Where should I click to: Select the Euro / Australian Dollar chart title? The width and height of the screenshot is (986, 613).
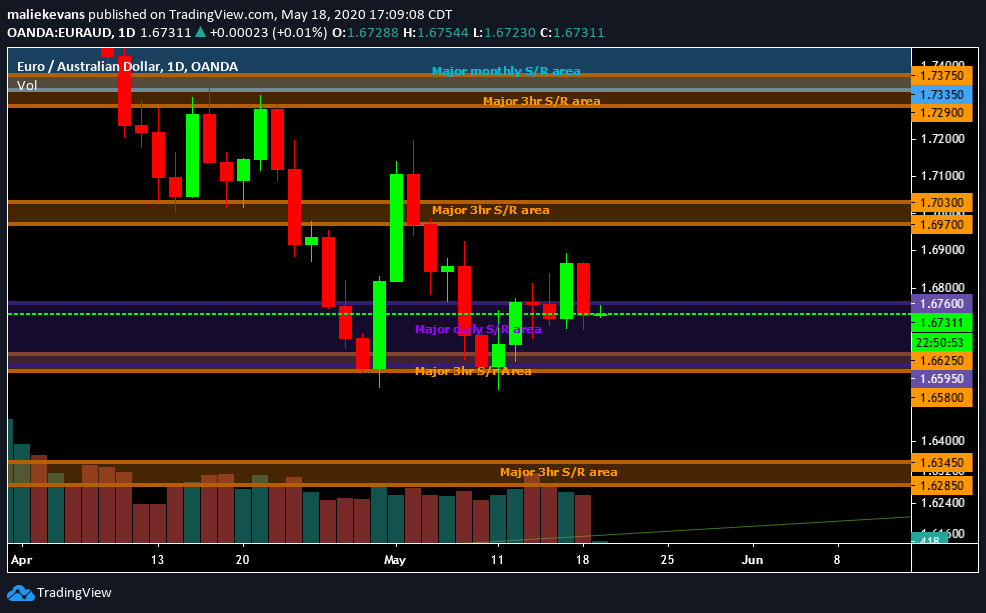click(x=127, y=66)
